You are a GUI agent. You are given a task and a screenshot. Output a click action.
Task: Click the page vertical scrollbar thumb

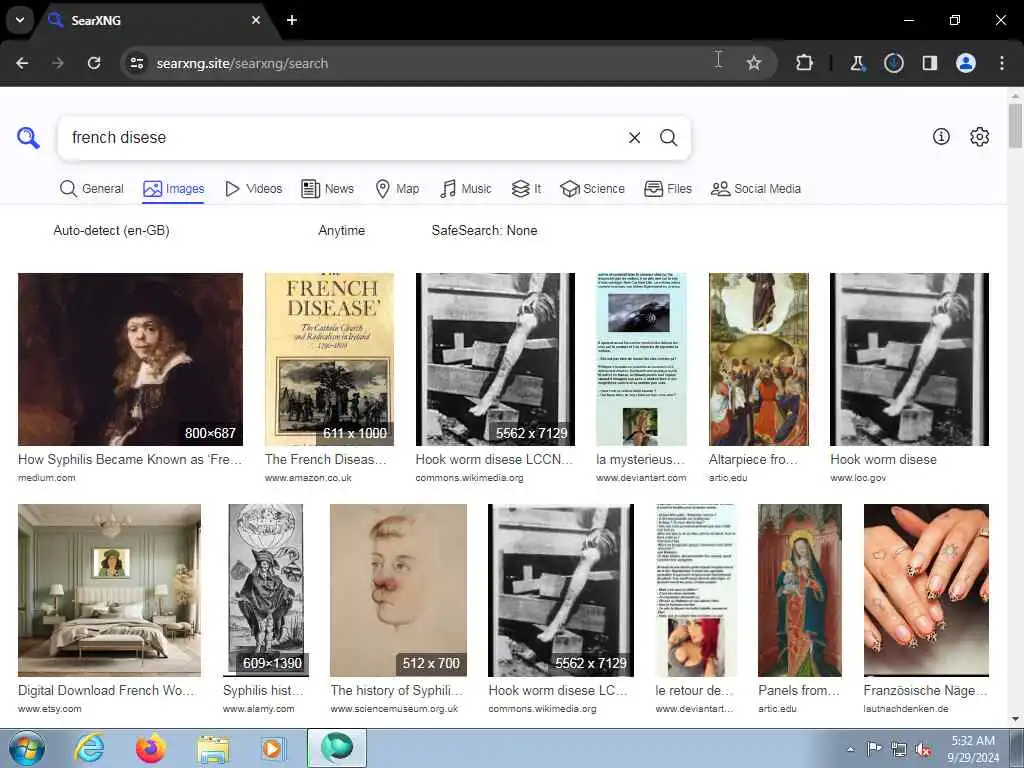click(1016, 125)
